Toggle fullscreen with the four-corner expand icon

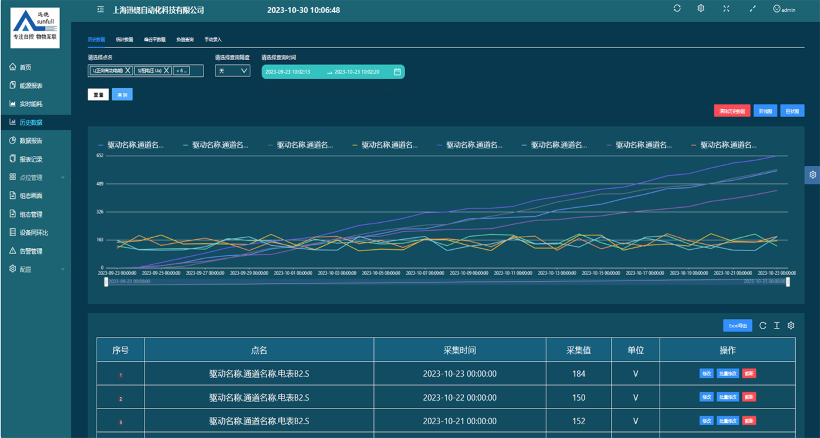[x=726, y=8]
